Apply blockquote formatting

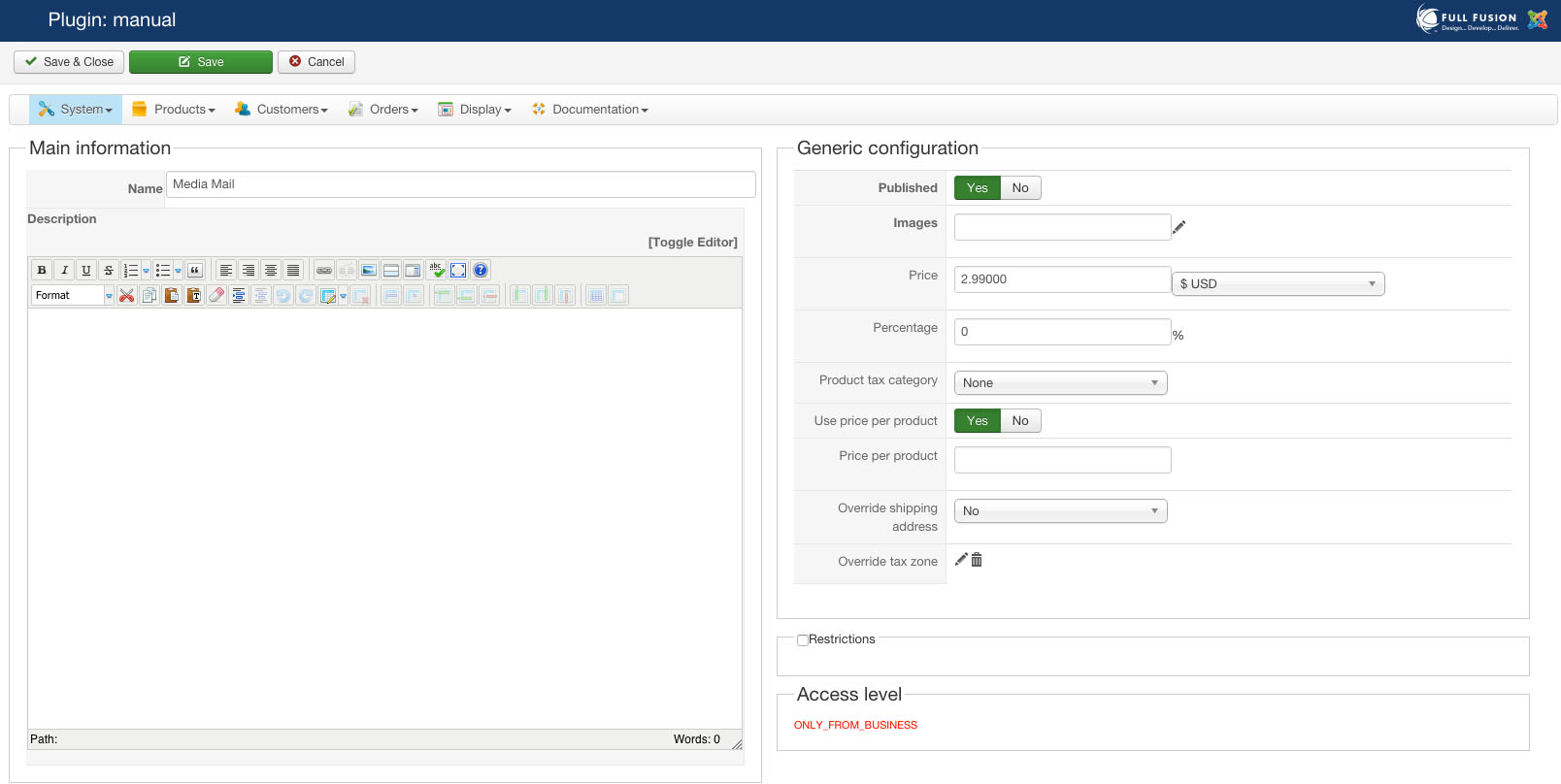pyautogui.click(x=195, y=270)
